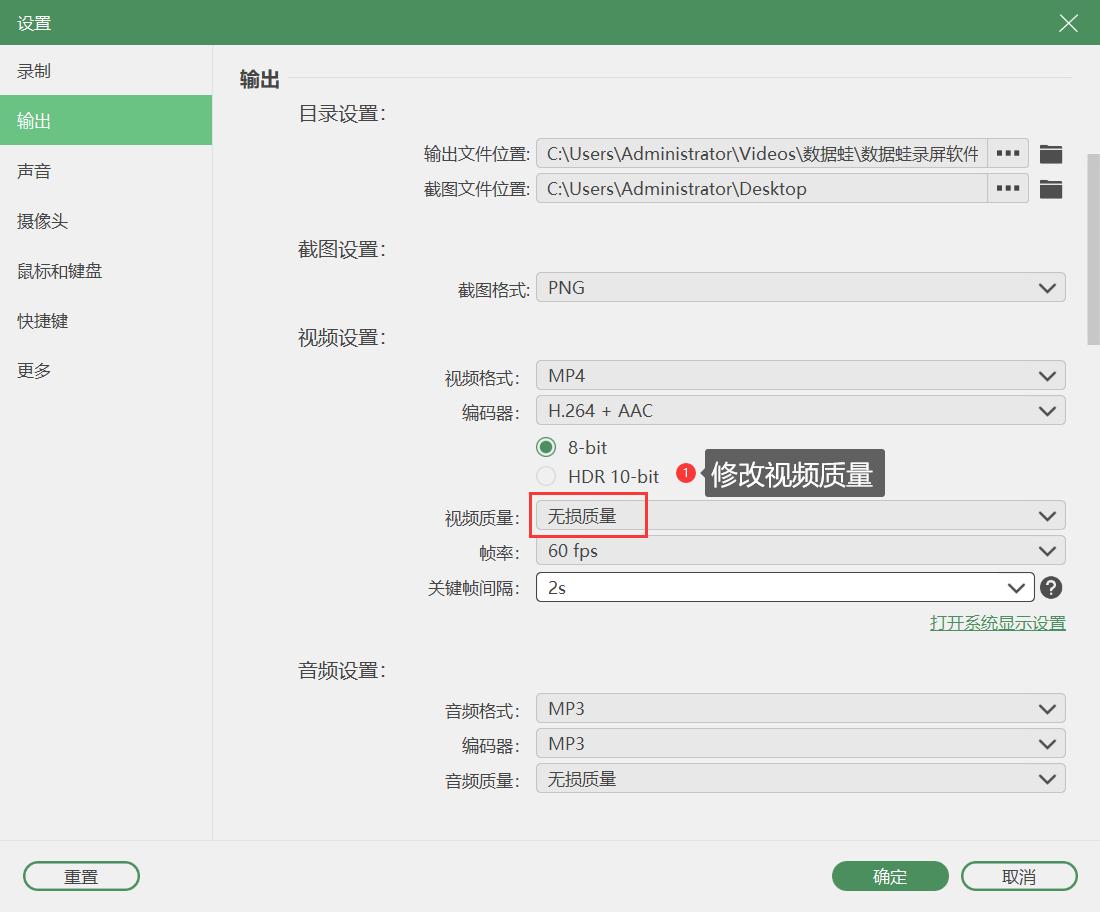1100x912 pixels.
Task: Click the browse ... icon for 输出文件位置
Action: pyautogui.click(x=1007, y=153)
